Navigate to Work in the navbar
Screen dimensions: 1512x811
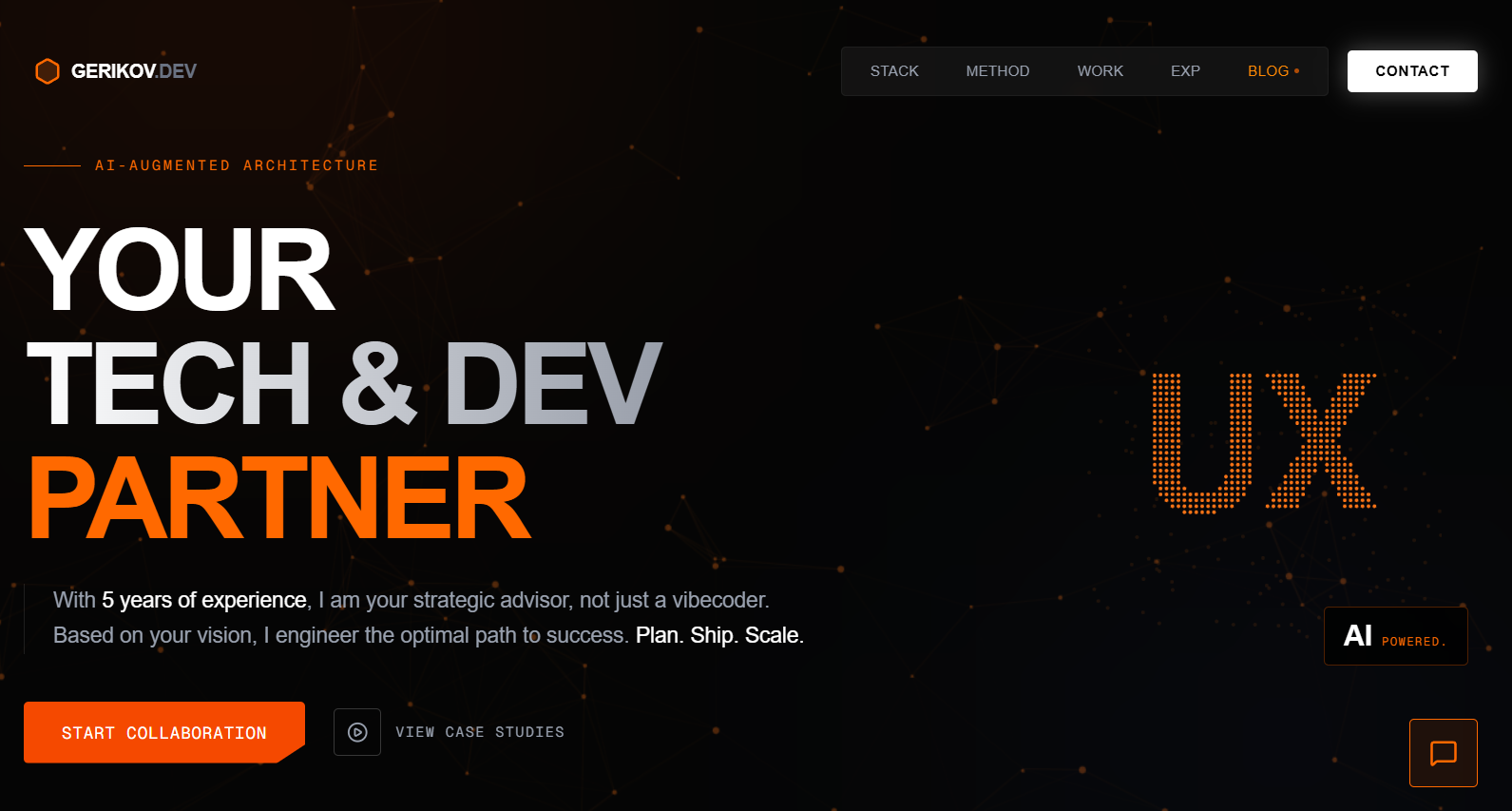pos(1100,71)
